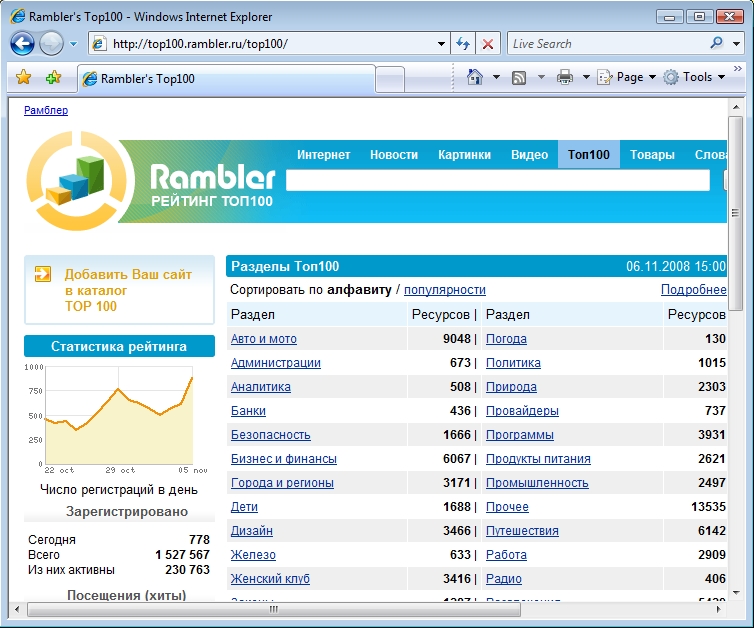Screen dimensions: 754x628
Task: Open the Подробнее link
Action: click(x=693, y=289)
